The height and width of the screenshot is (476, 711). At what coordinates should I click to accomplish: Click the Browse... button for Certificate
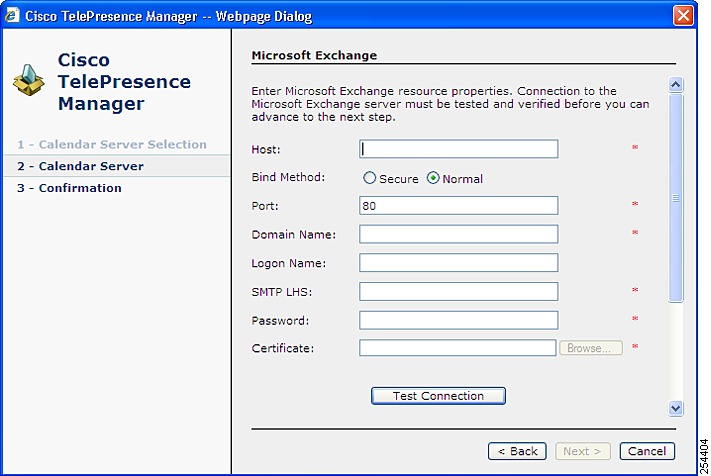pos(591,348)
